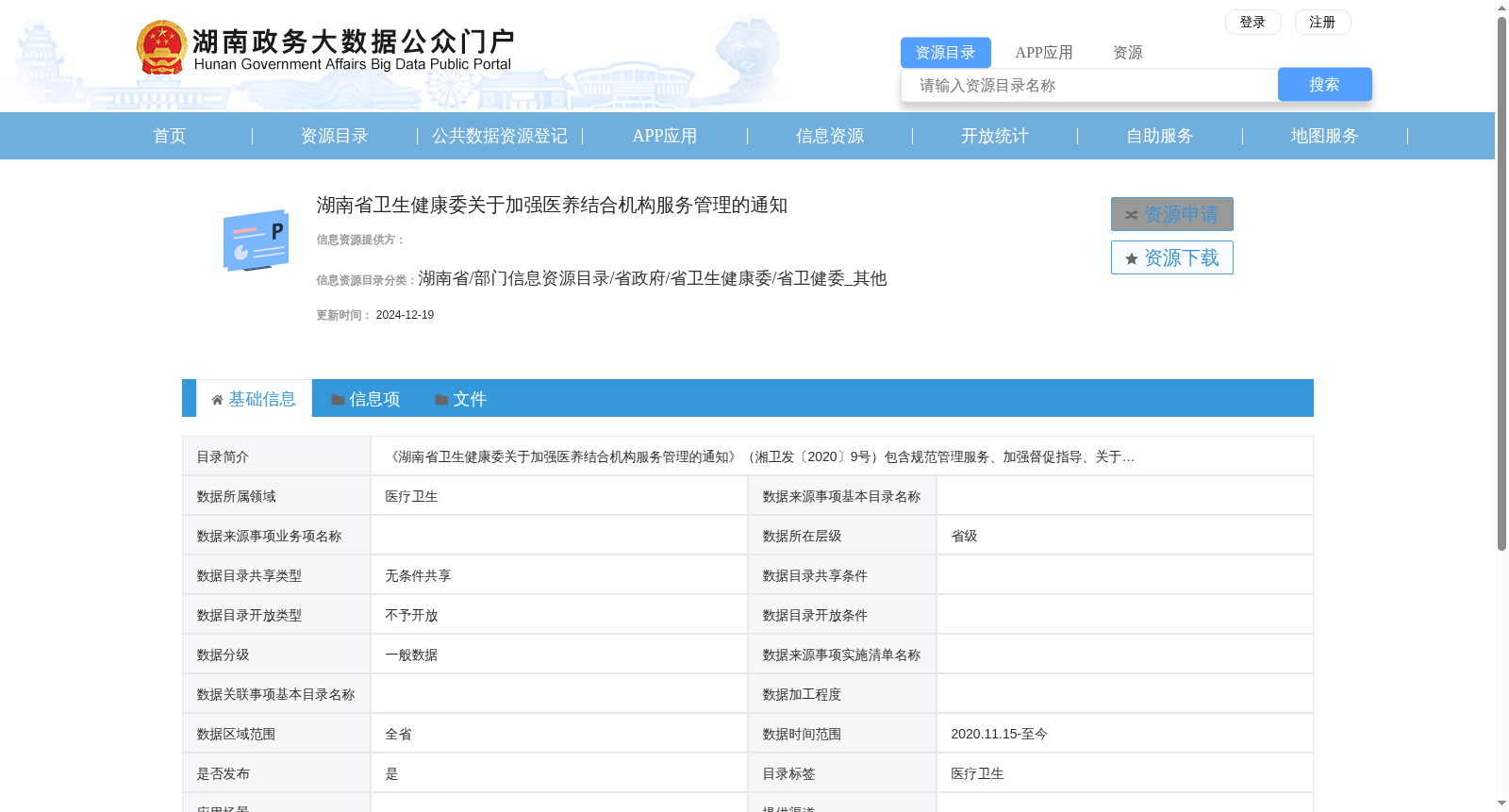Click the 是 value for 是否发布
The width and height of the screenshot is (1509, 812).
[559, 773]
